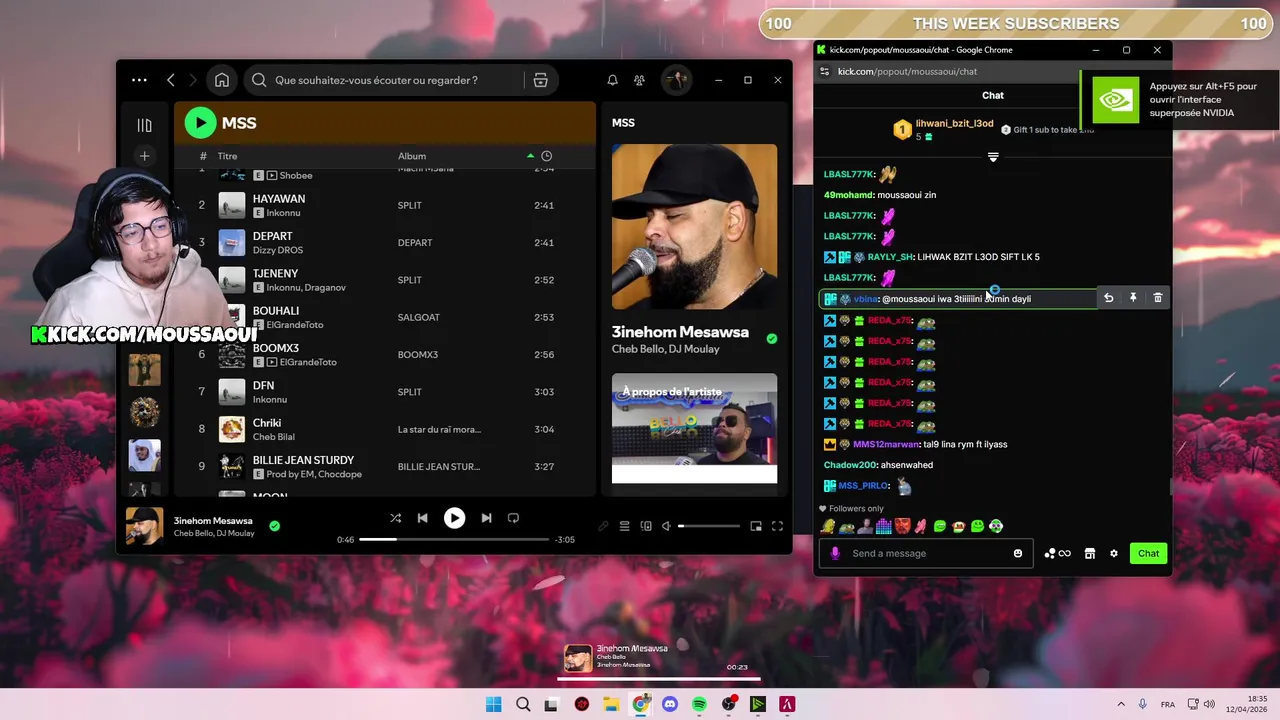Click the plus create button in sidebar
This screenshot has width=1280, height=720.
click(145, 156)
